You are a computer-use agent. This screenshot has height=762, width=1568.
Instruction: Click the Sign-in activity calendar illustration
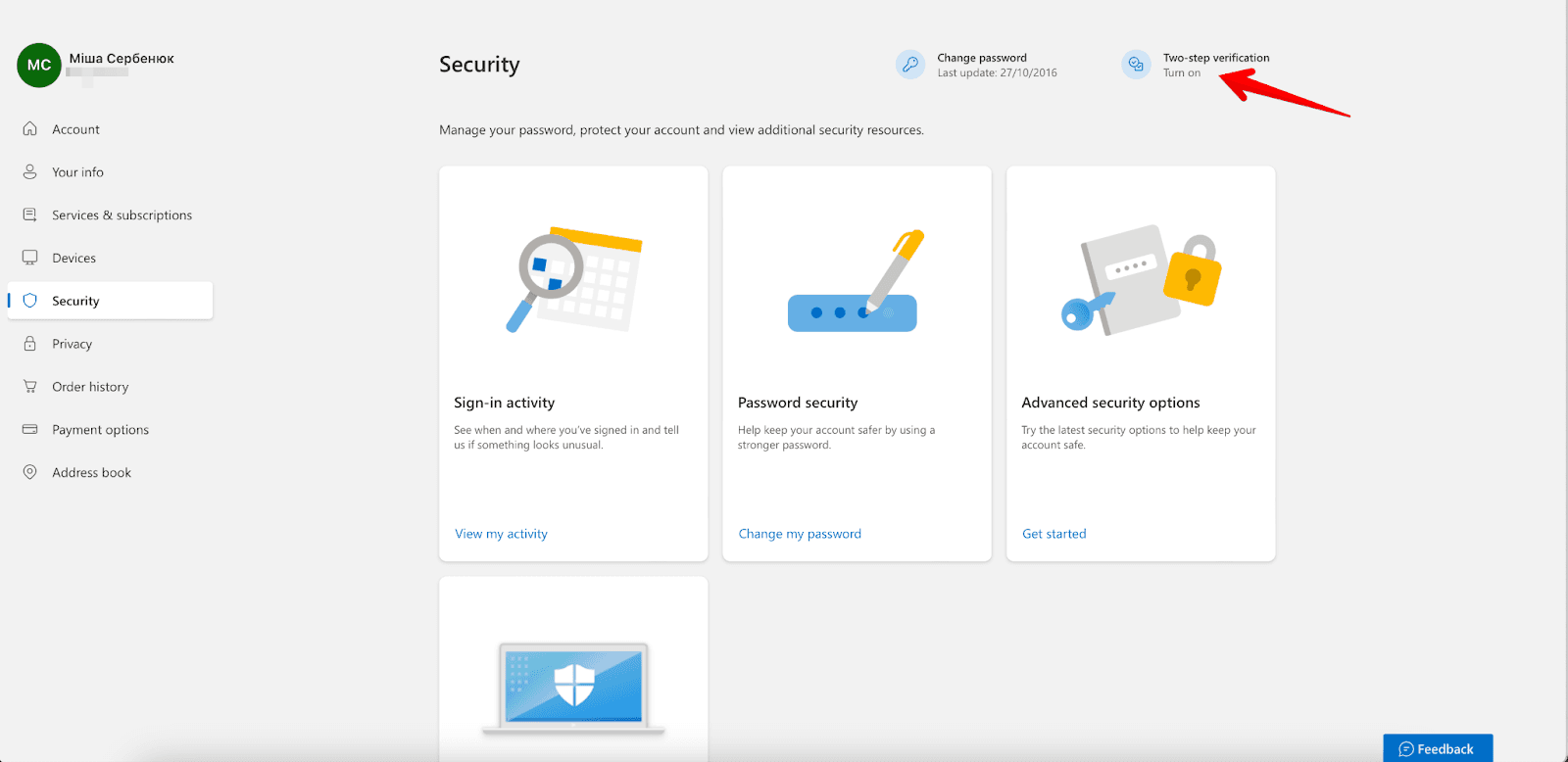[574, 280]
